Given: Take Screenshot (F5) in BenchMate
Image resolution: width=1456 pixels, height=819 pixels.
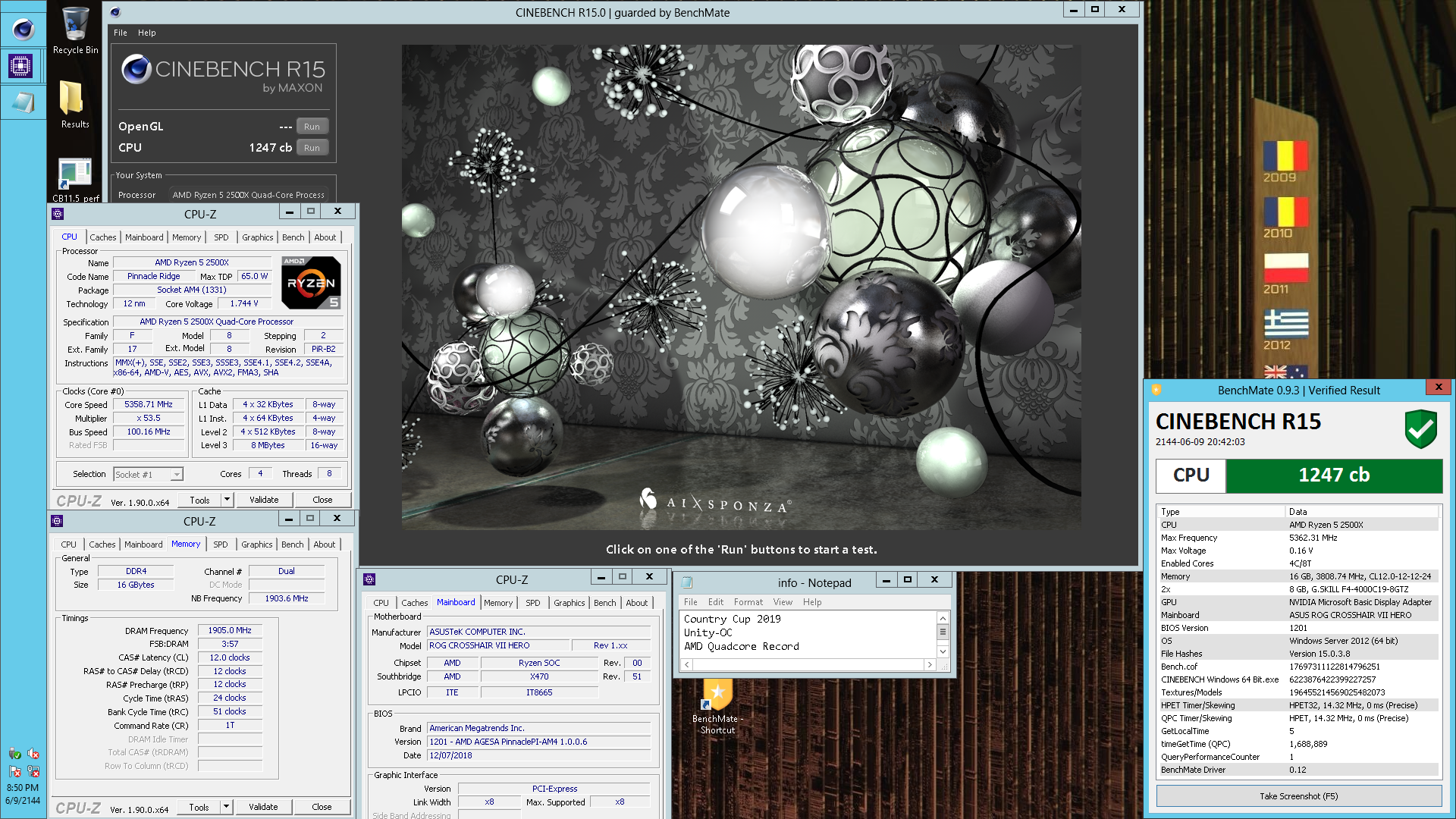Looking at the screenshot, I should pos(1298,796).
